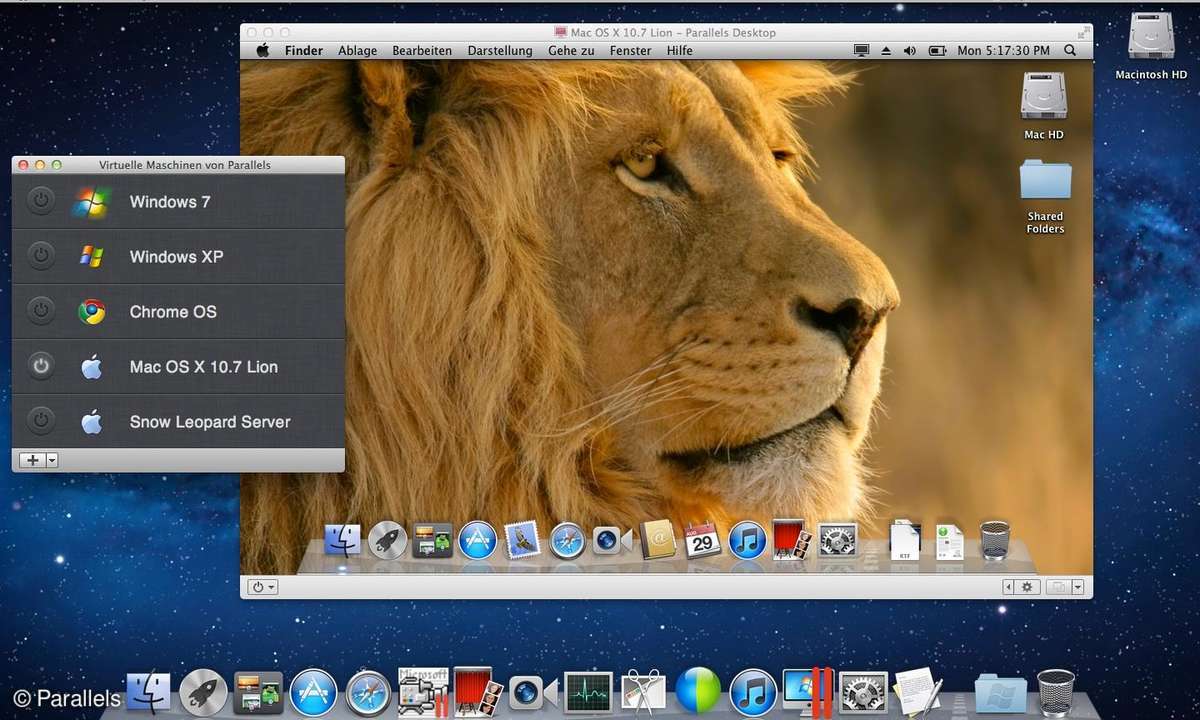
Task: Open the Fenster menu
Action: click(x=630, y=50)
